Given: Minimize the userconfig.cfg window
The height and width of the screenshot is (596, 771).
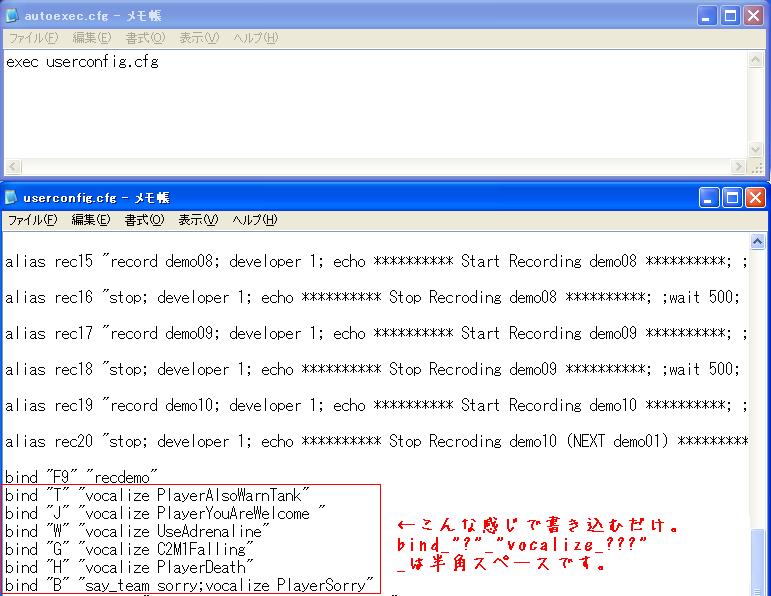Looking at the screenshot, I should 709,198.
